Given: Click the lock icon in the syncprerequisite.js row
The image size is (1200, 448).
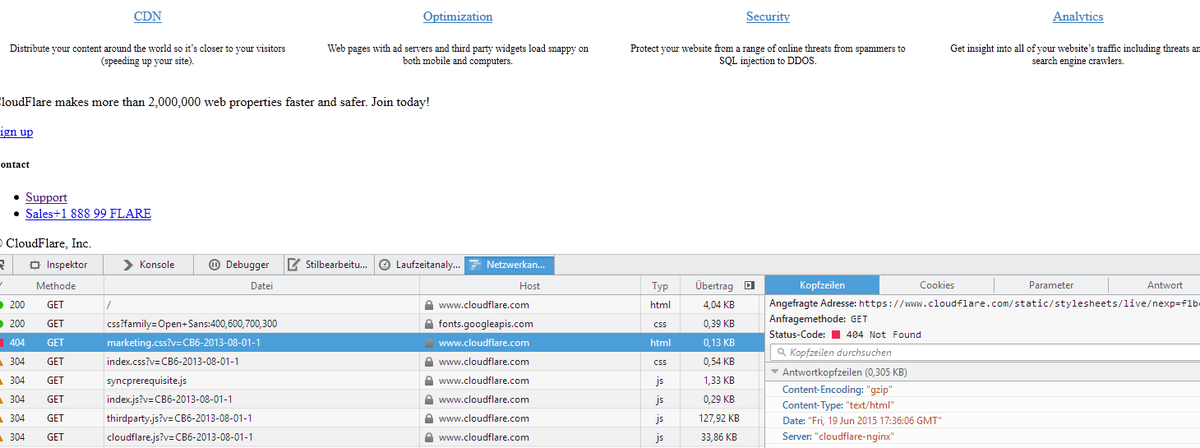Looking at the screenshot, I should [x=429, y=381].
